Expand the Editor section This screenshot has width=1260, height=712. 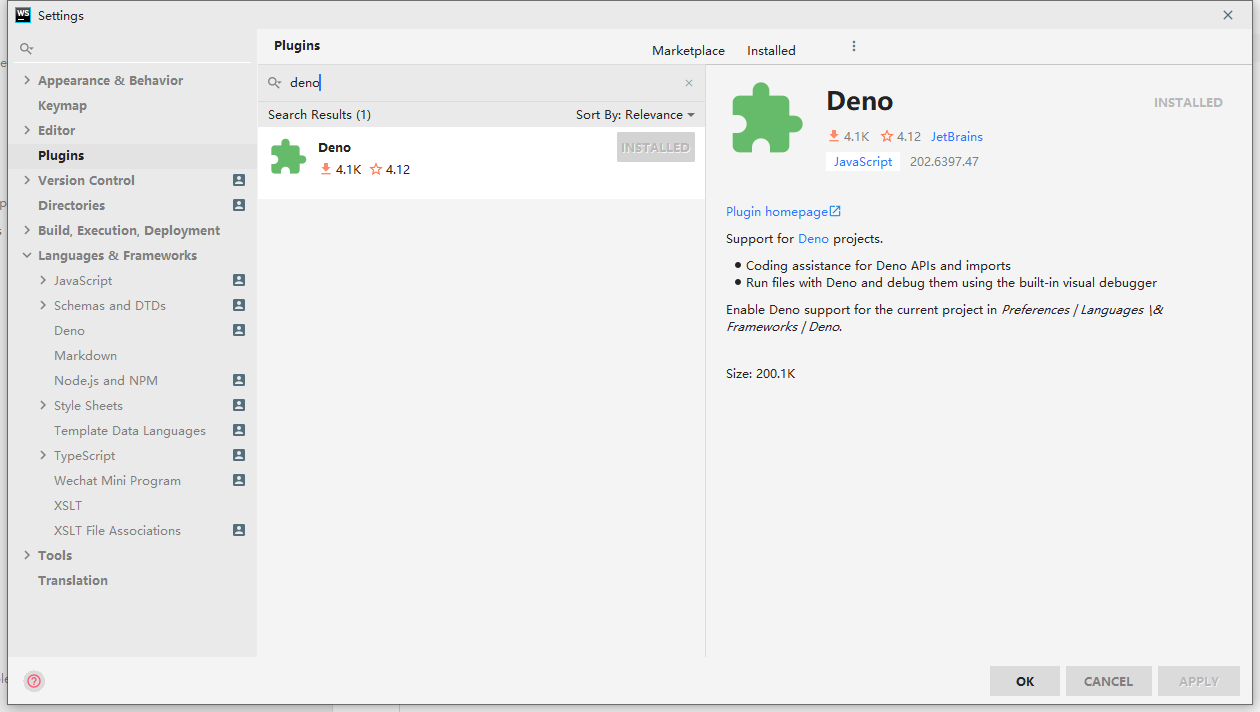27,130
